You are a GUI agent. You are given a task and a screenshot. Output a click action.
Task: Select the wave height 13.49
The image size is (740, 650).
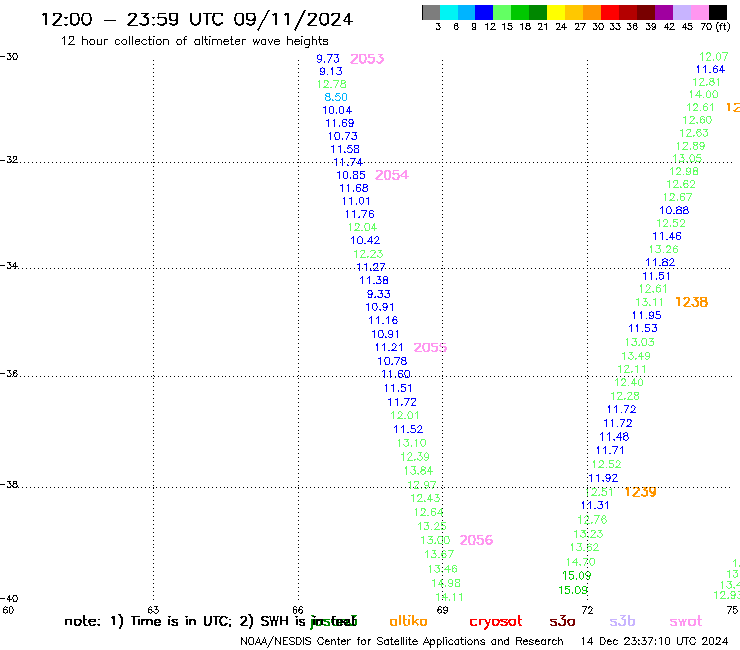click(636, 356)
